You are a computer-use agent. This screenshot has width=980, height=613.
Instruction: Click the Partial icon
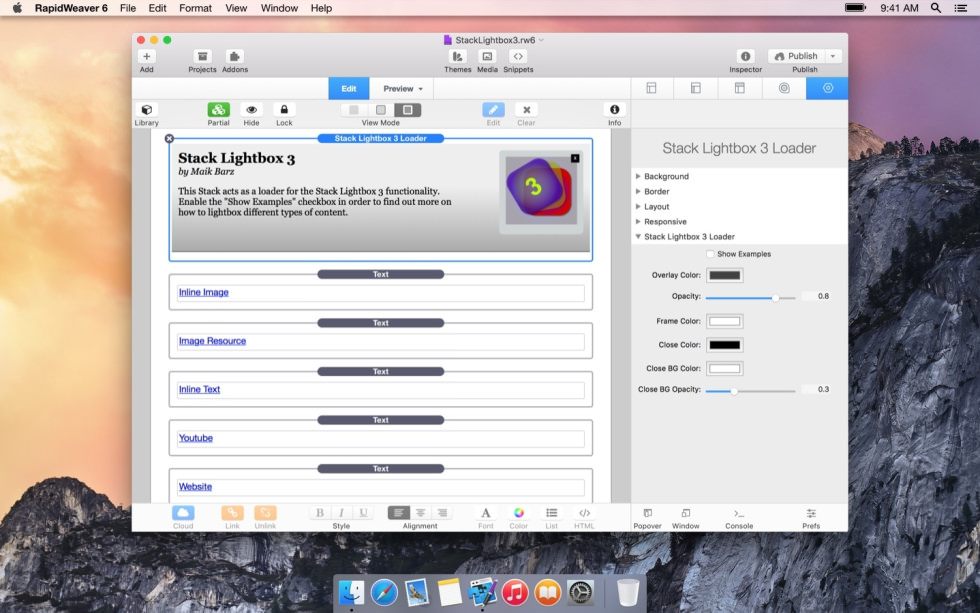tap(218, 110)
